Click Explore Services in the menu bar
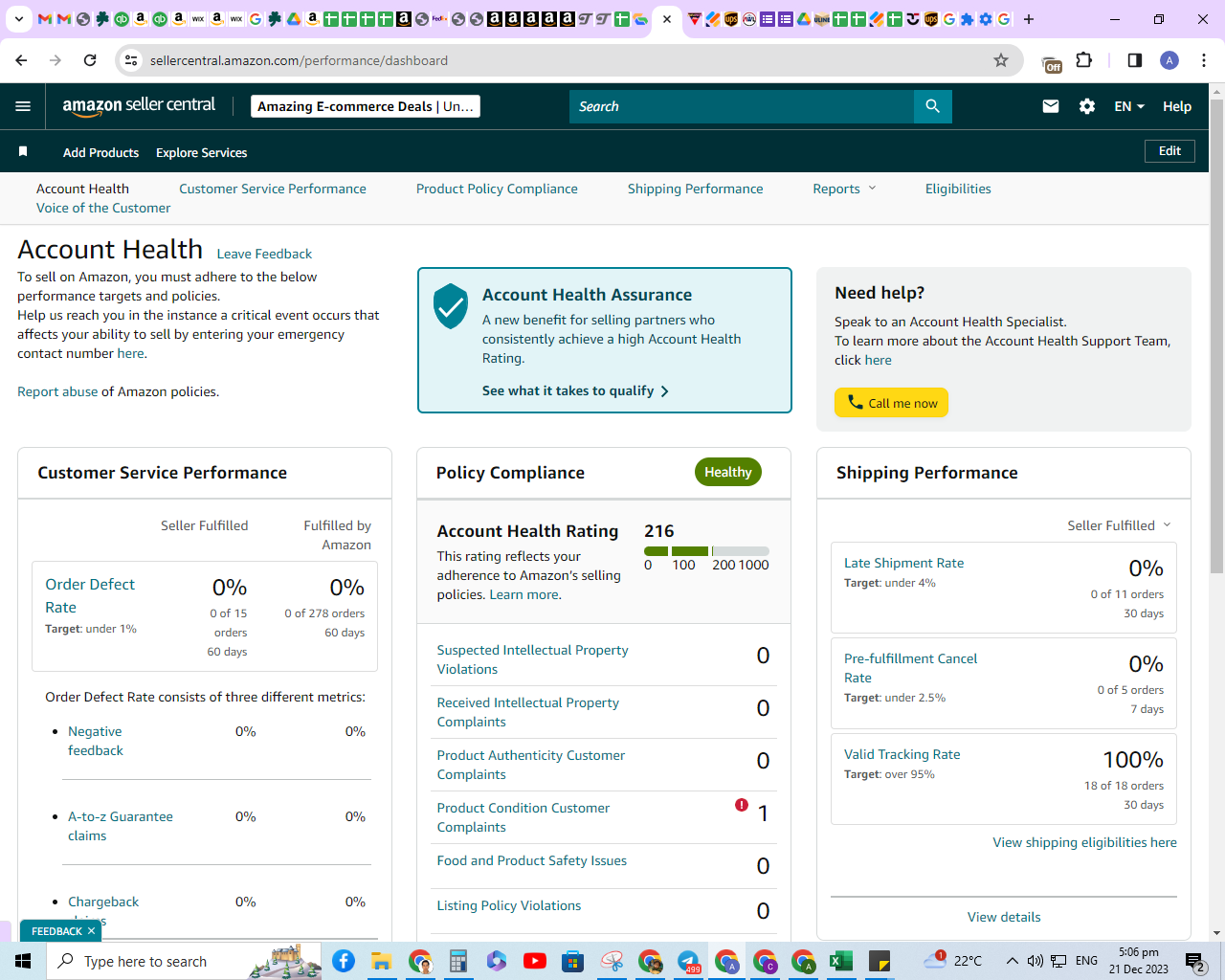 coord(202,152)
